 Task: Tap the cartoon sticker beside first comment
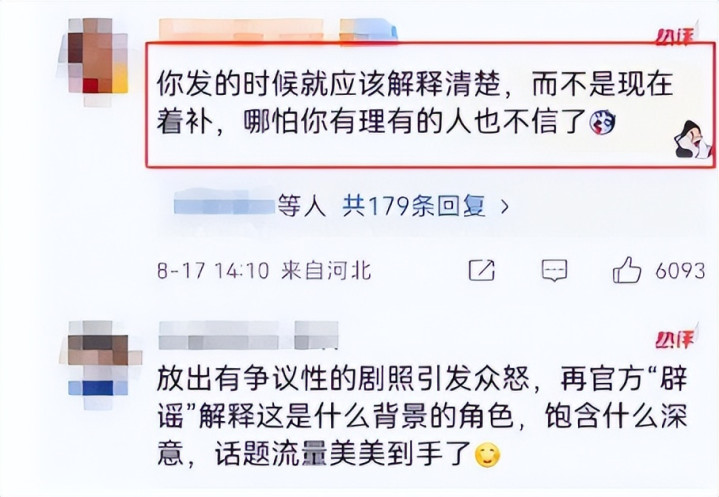point(693,140)
